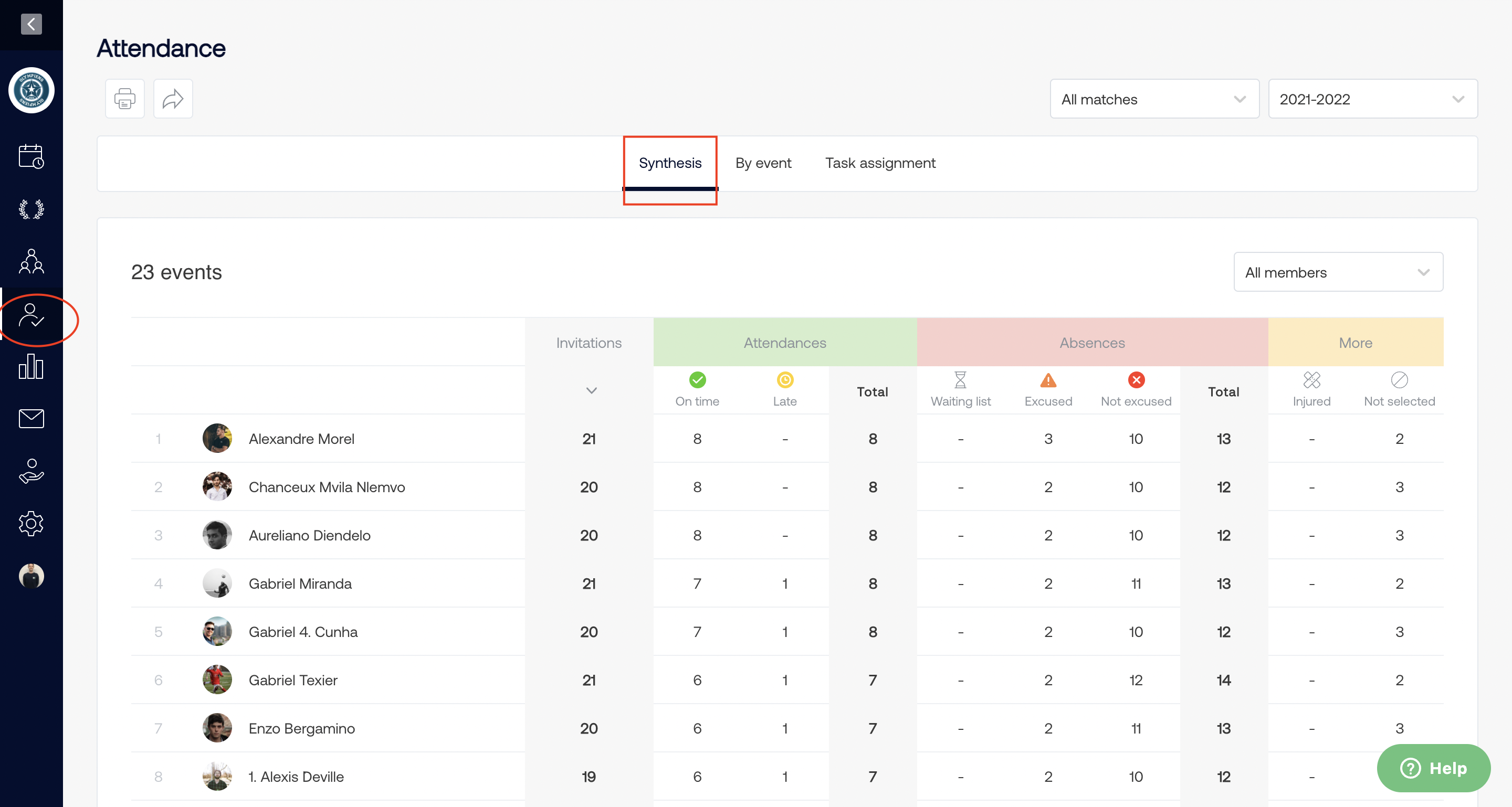Click Gabriel Texier's avatar thumbnail
The height and width of the screenshot is (807, 1512).
(217, 679)
